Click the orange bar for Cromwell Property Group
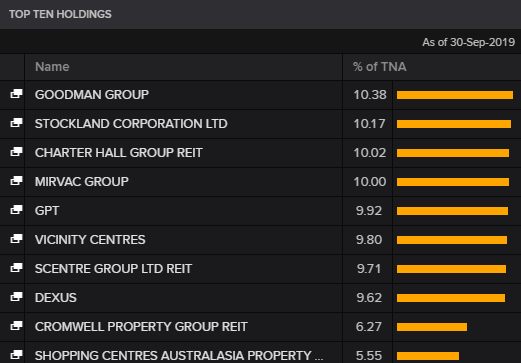 pyautogui.click(x=432, y=327)
